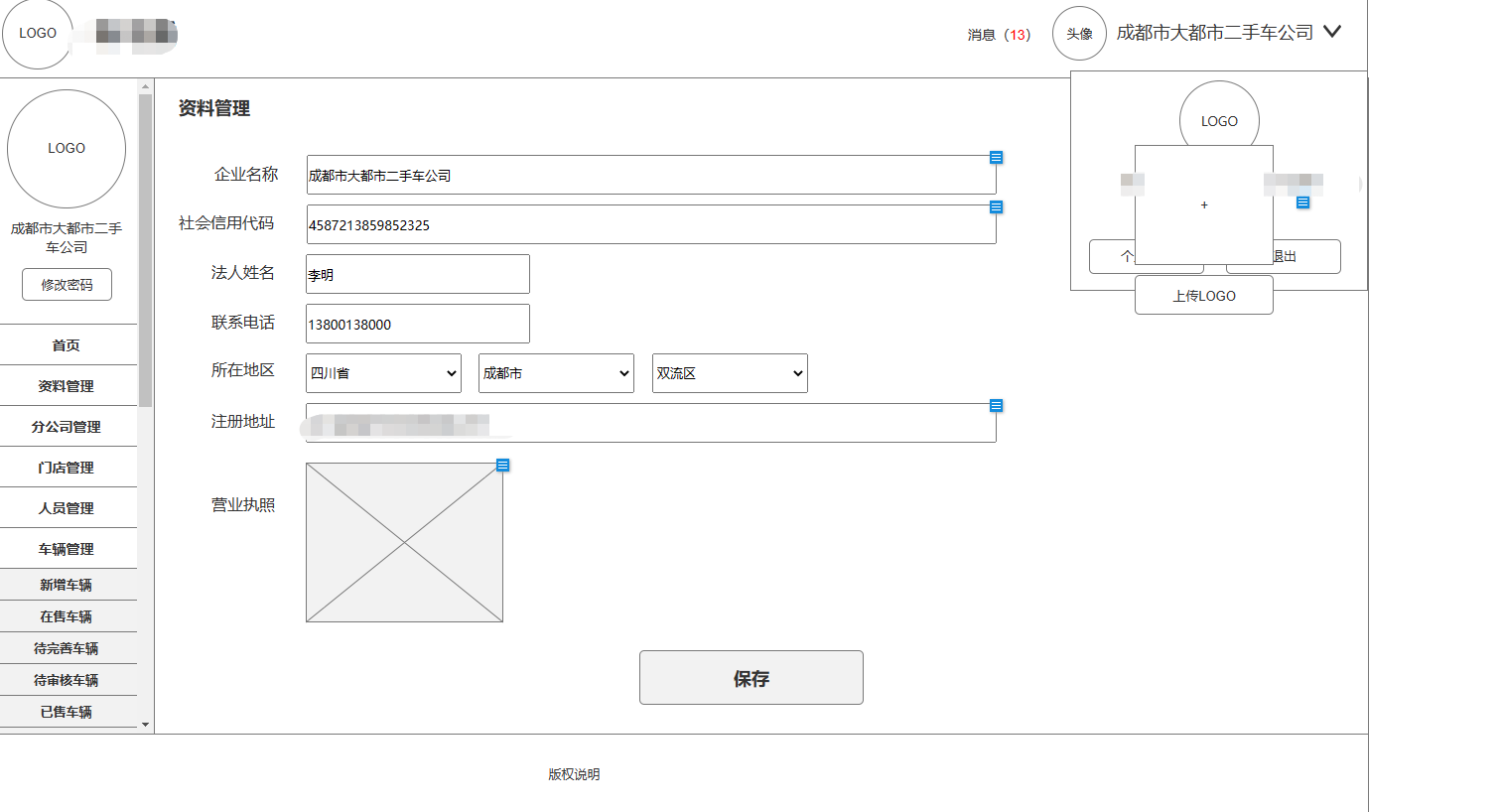
Task: Click the 保存 button
Action: (751, 678)
